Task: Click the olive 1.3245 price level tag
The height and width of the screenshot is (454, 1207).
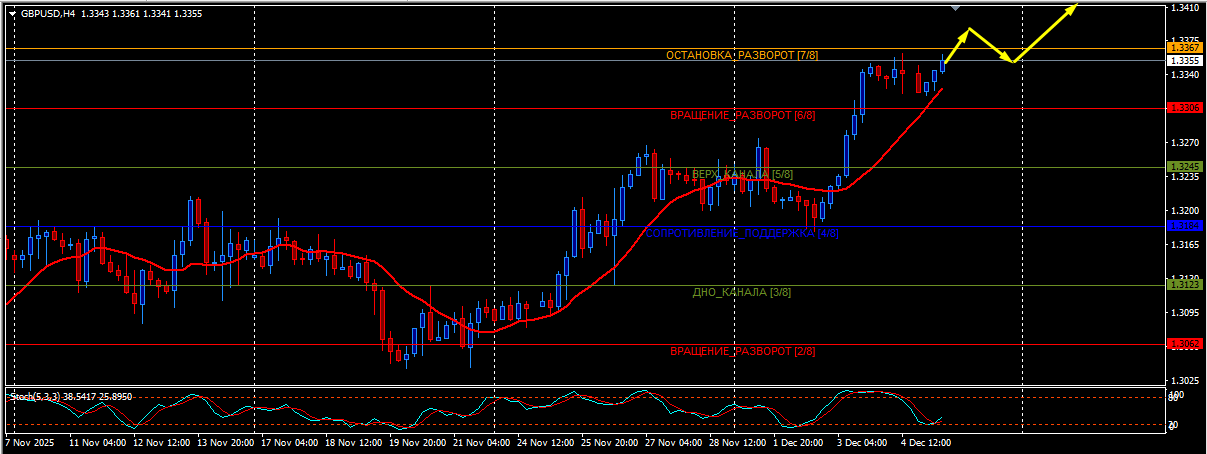Action: click(x=1185, y=166)
